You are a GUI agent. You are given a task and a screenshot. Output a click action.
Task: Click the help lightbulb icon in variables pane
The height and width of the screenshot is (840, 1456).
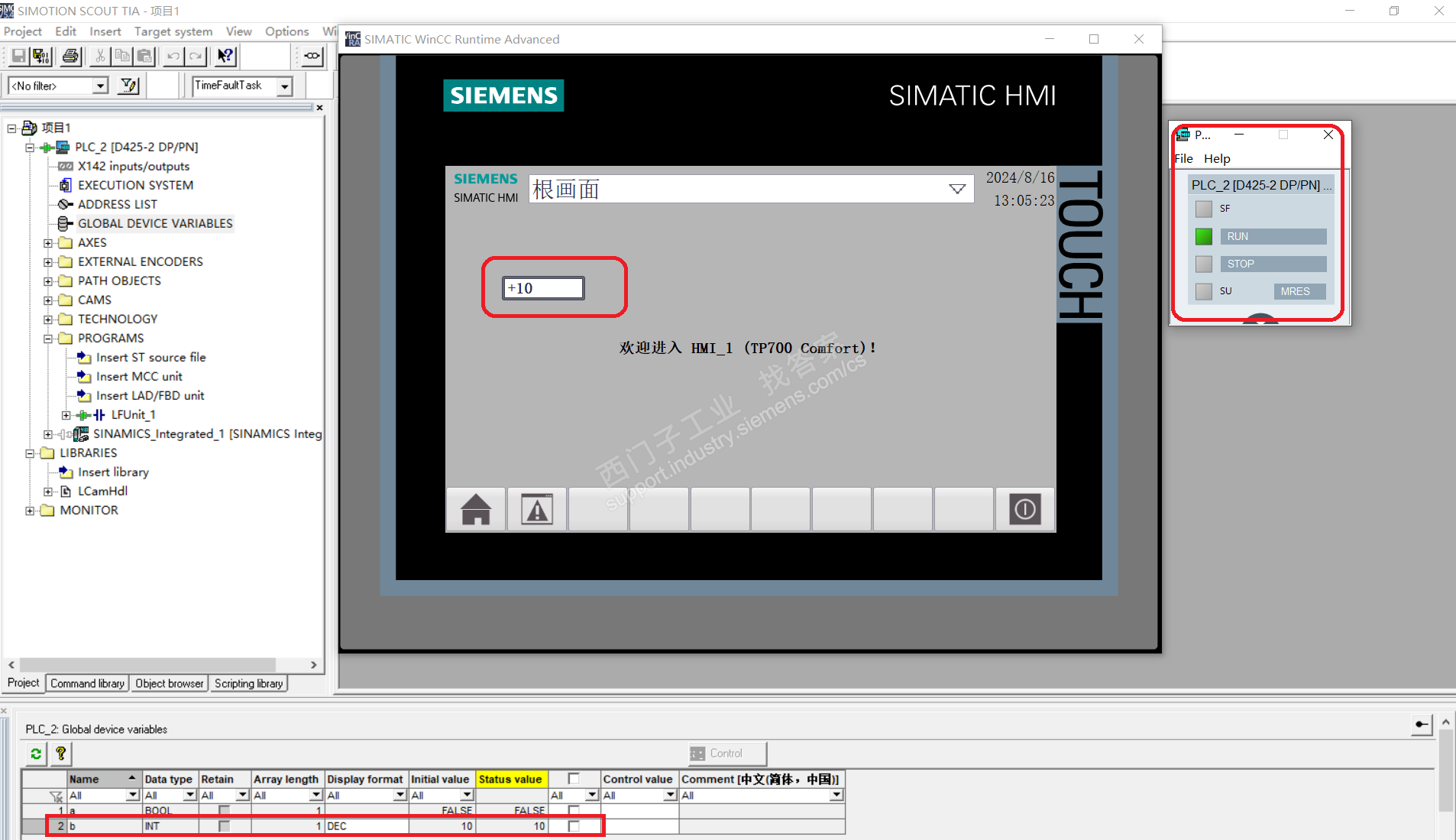pos(60,754)
